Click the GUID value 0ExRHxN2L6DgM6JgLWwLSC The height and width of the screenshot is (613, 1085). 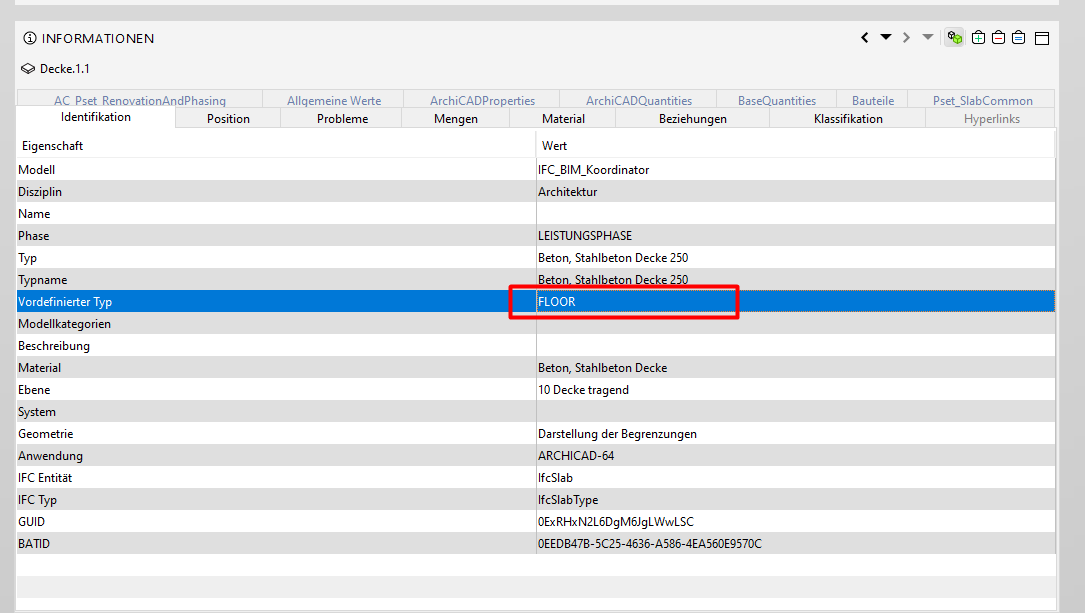click(x=616, y=522)
